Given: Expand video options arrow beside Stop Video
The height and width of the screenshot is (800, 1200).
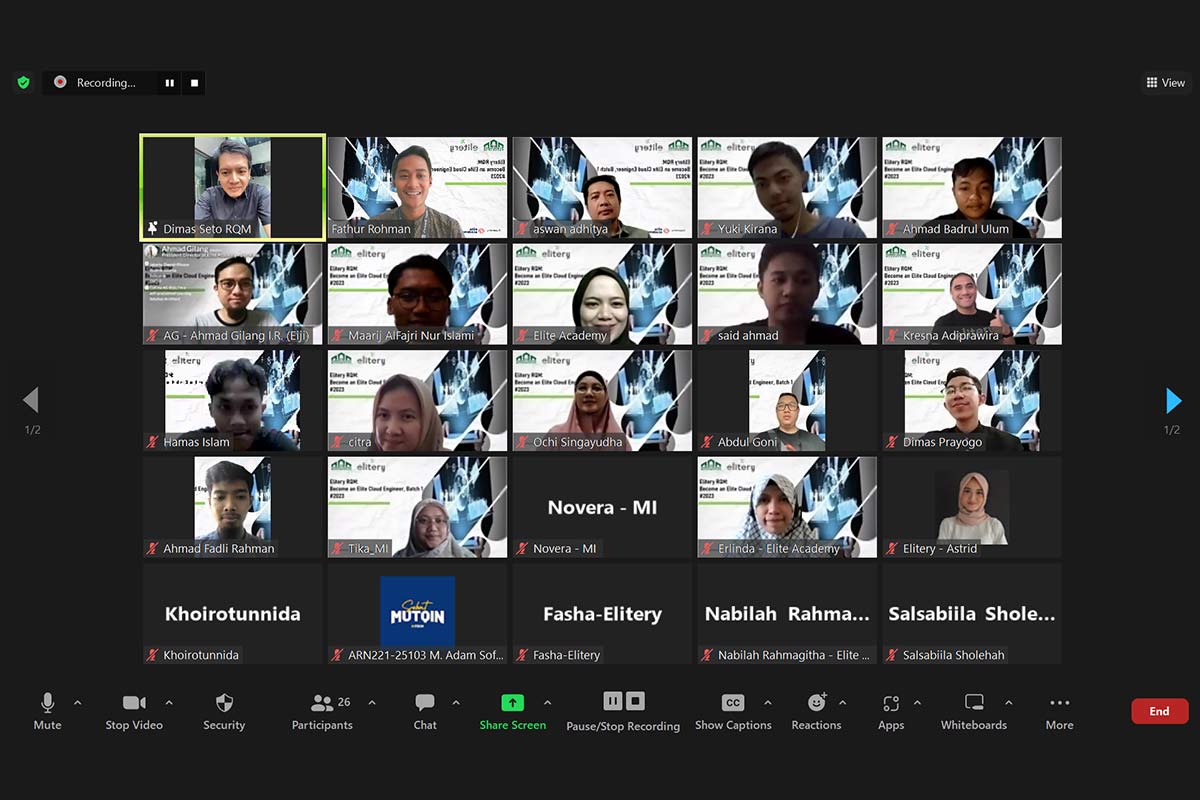Looking at the screenshot, I should pyautogui.click(x=169, y=702).
